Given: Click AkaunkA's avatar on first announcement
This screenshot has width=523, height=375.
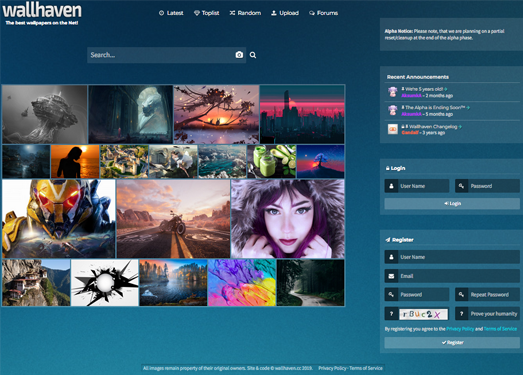Looking at the screenshot, I should 393,92.
